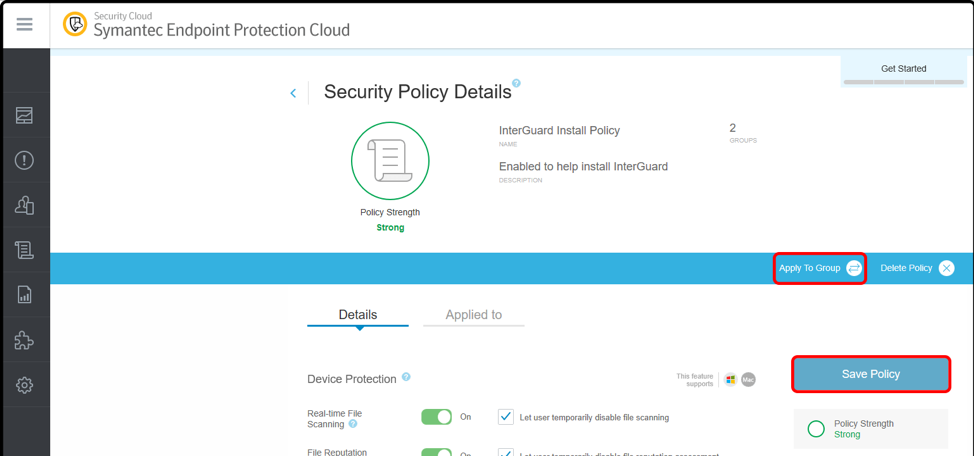
Task: Toggle the File Reputation switch
Action: 437,452
